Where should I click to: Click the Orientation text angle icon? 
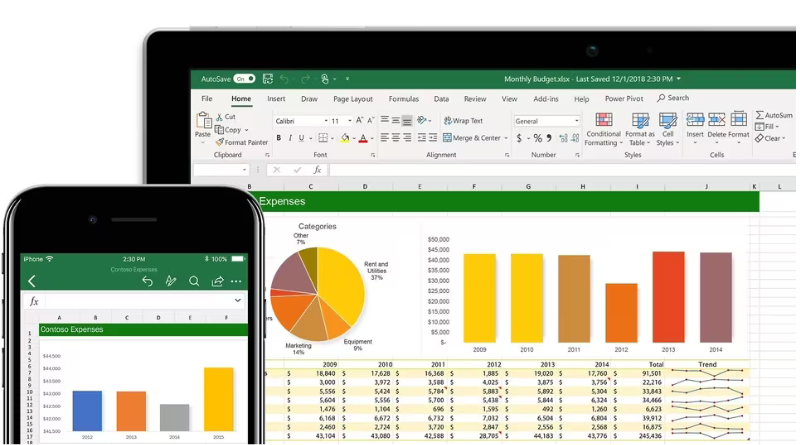click(422, 120)
